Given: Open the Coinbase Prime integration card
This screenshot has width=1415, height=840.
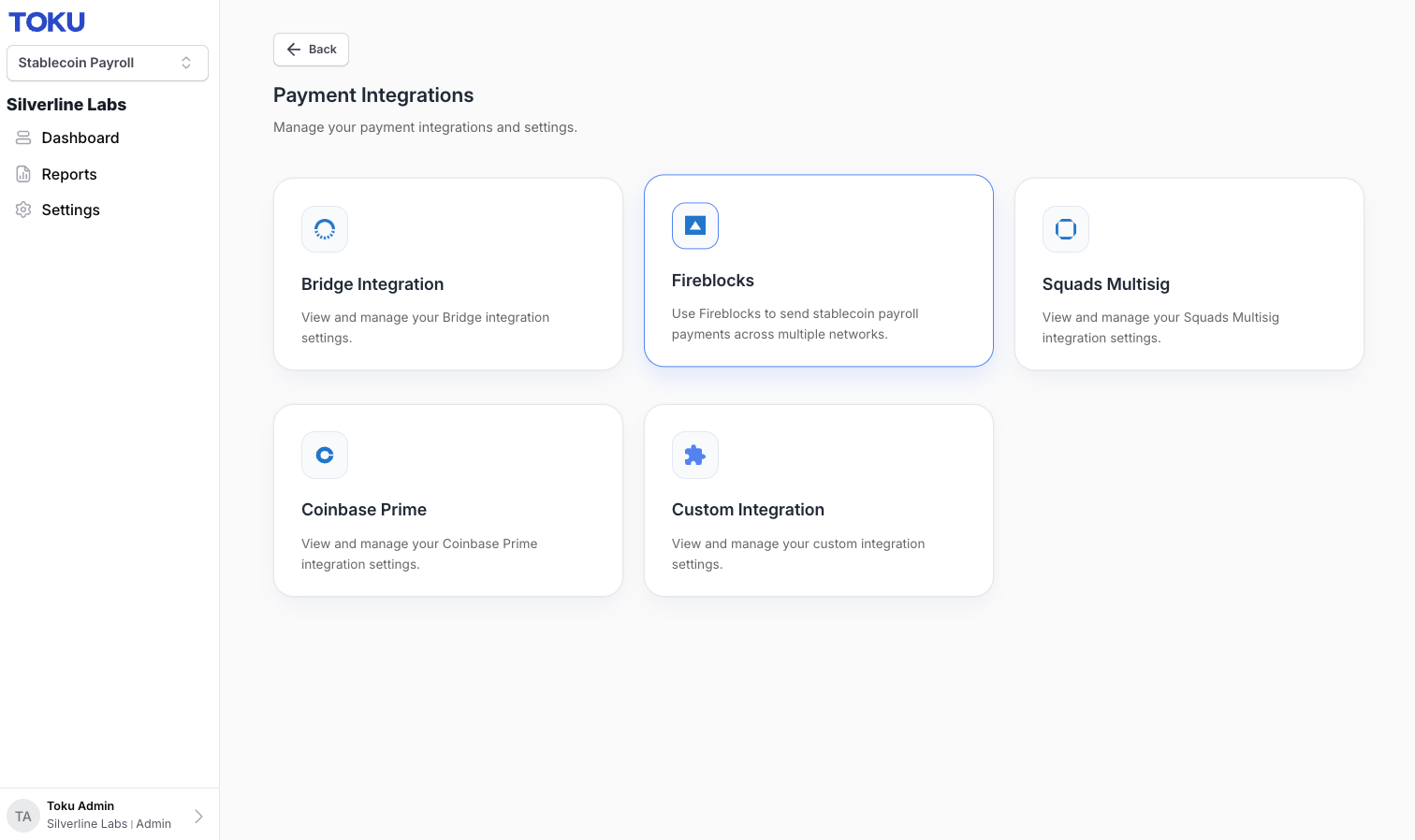Looking at the screenshot, I should [x=448, y=500].
